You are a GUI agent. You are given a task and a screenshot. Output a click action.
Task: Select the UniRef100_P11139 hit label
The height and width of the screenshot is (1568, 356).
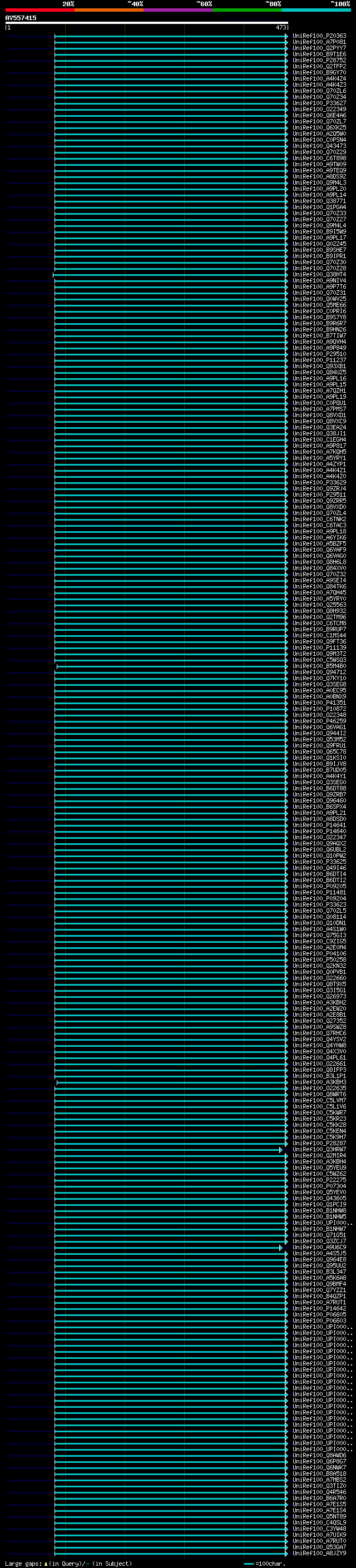point(319,647)
